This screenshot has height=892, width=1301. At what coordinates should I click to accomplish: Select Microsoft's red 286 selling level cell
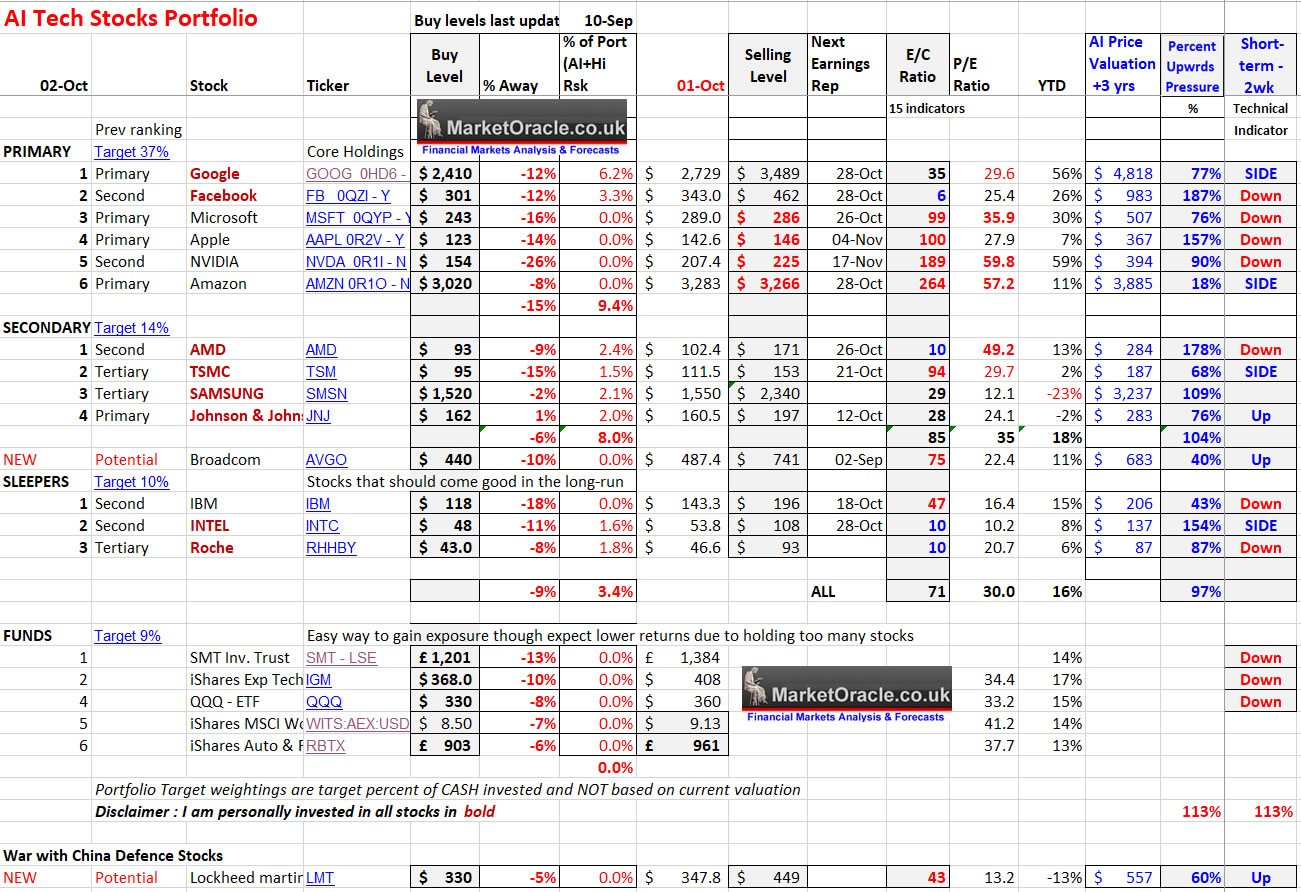[x=768, y=218]
